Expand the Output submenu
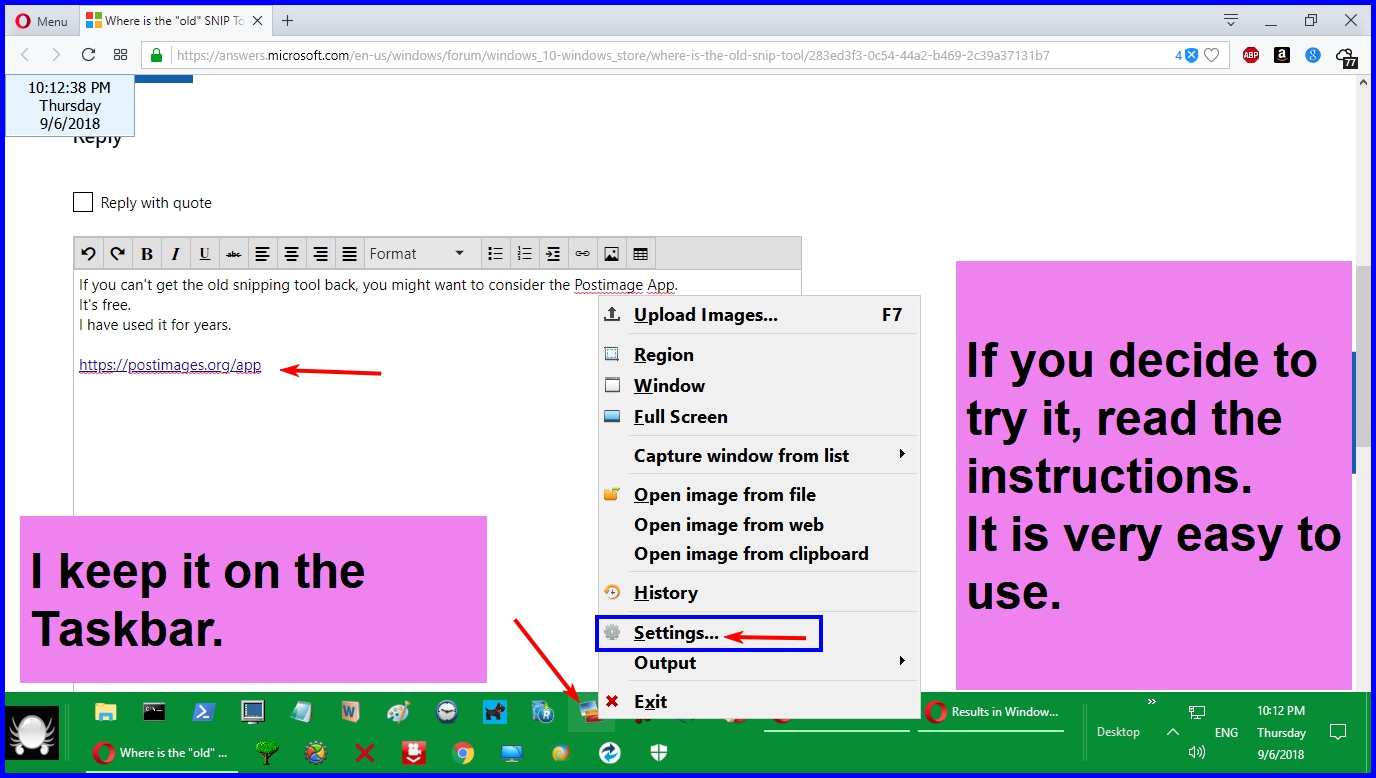1376x778 pixels. tap(664, 663)
